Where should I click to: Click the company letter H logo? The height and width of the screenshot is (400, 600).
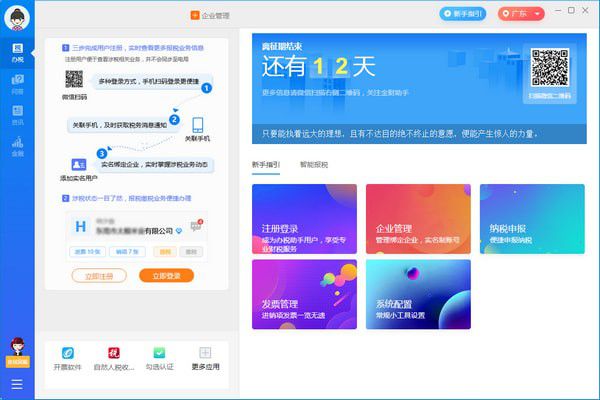point(80,227)
